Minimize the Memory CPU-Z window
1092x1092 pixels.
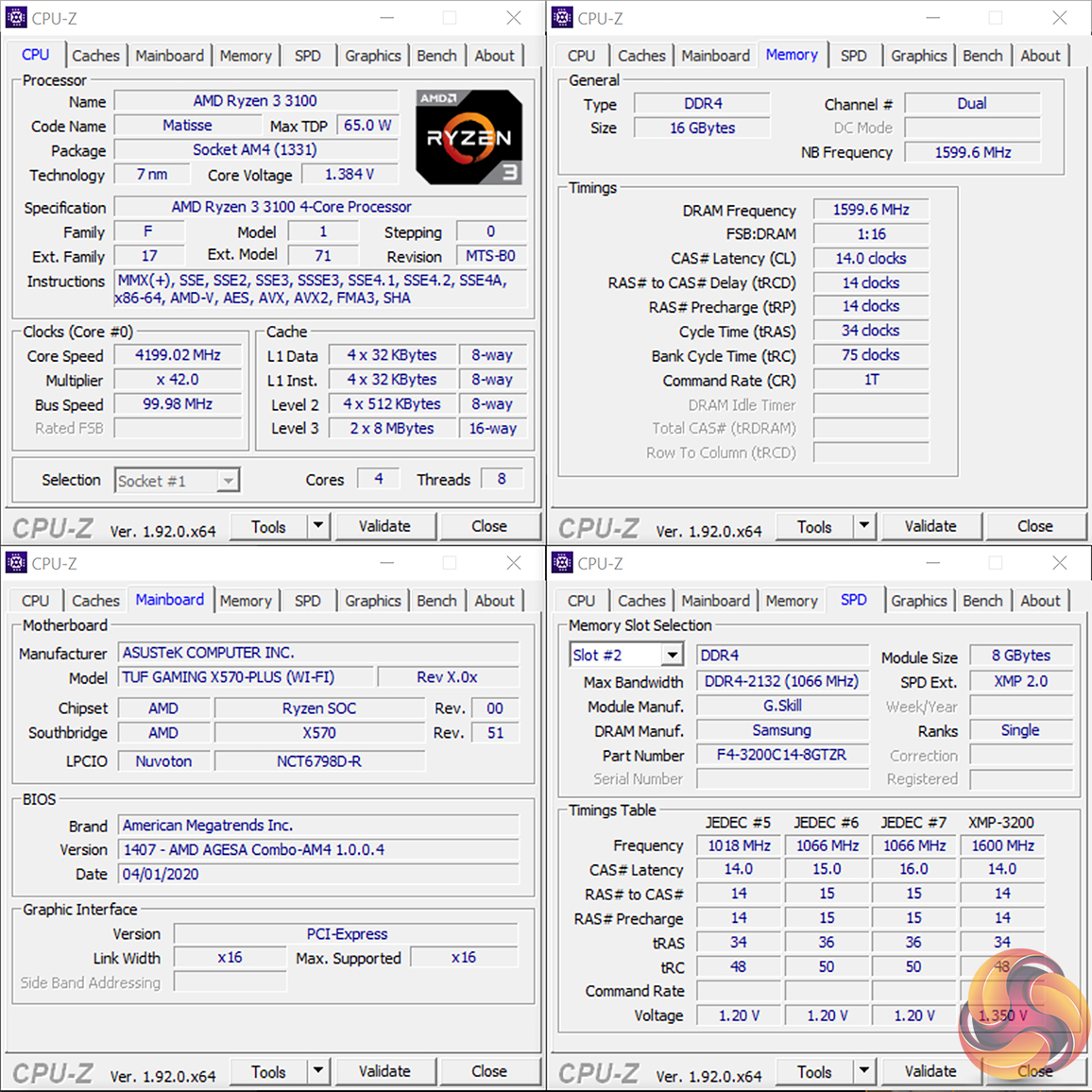933,17
